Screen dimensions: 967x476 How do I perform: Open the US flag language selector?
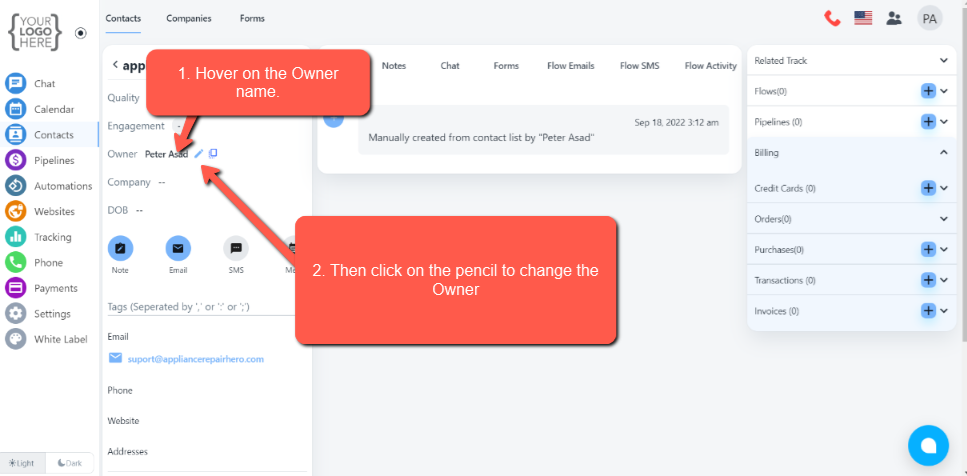click(x=863, y=18)
